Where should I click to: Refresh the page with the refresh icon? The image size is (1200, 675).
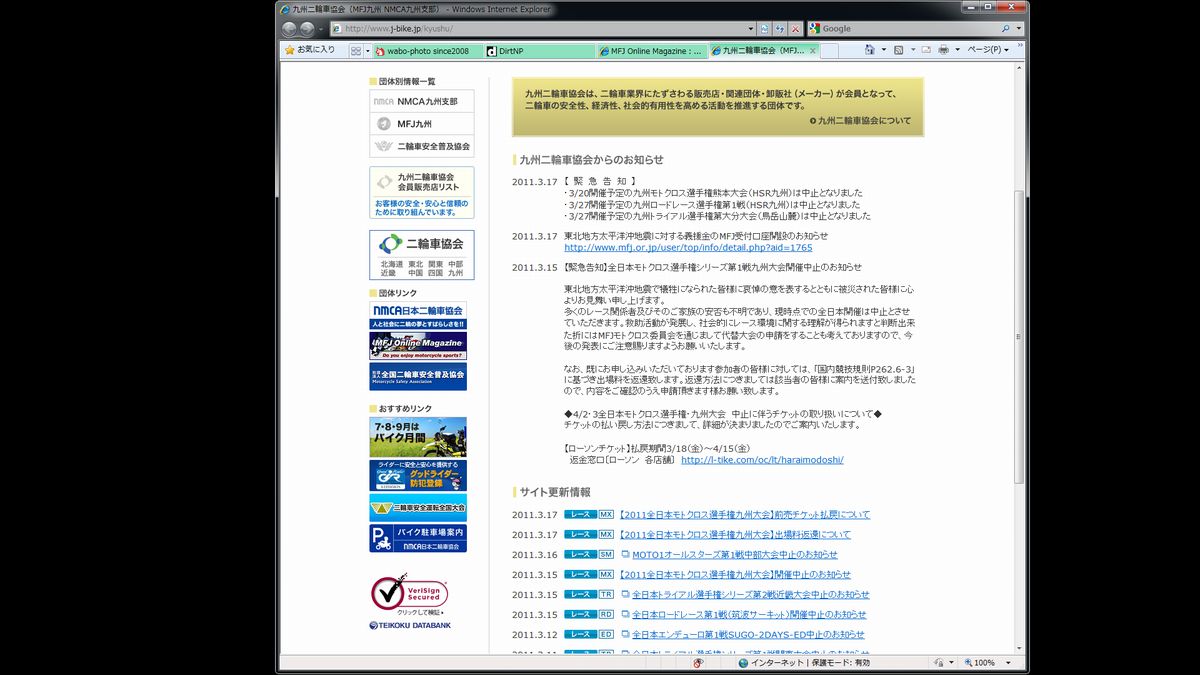780,29
